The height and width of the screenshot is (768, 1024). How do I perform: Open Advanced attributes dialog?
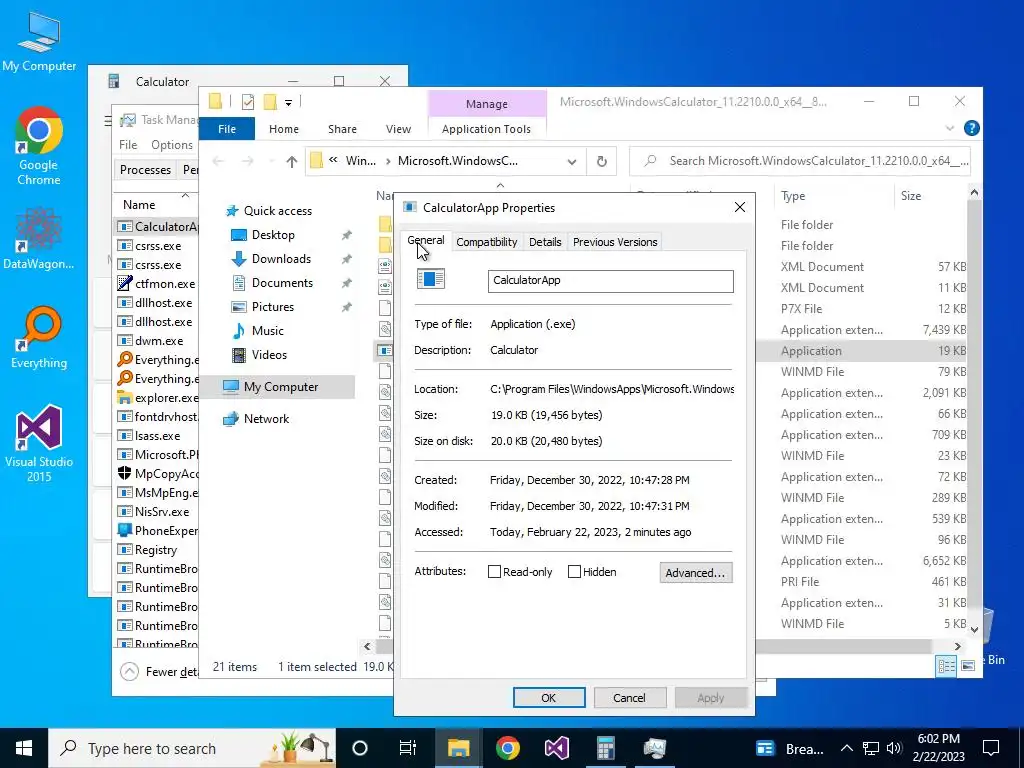point(696,573)
